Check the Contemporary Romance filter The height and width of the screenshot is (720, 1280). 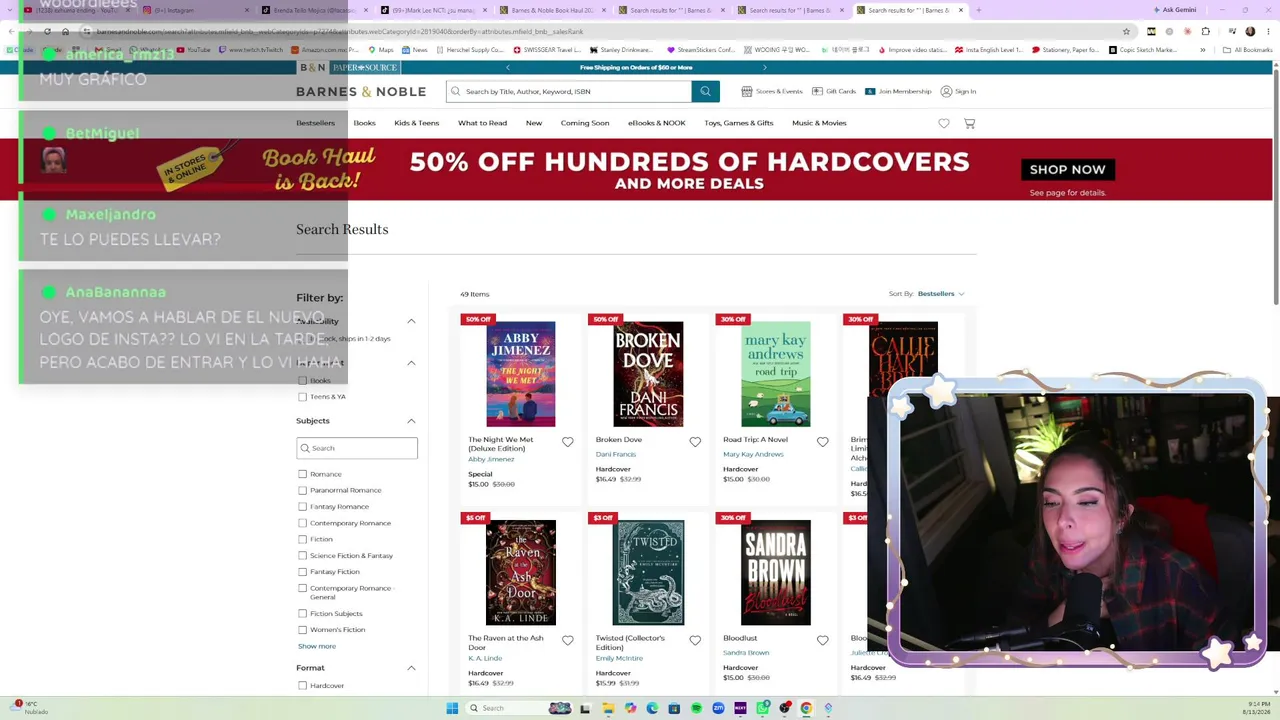tap(302, 523)
